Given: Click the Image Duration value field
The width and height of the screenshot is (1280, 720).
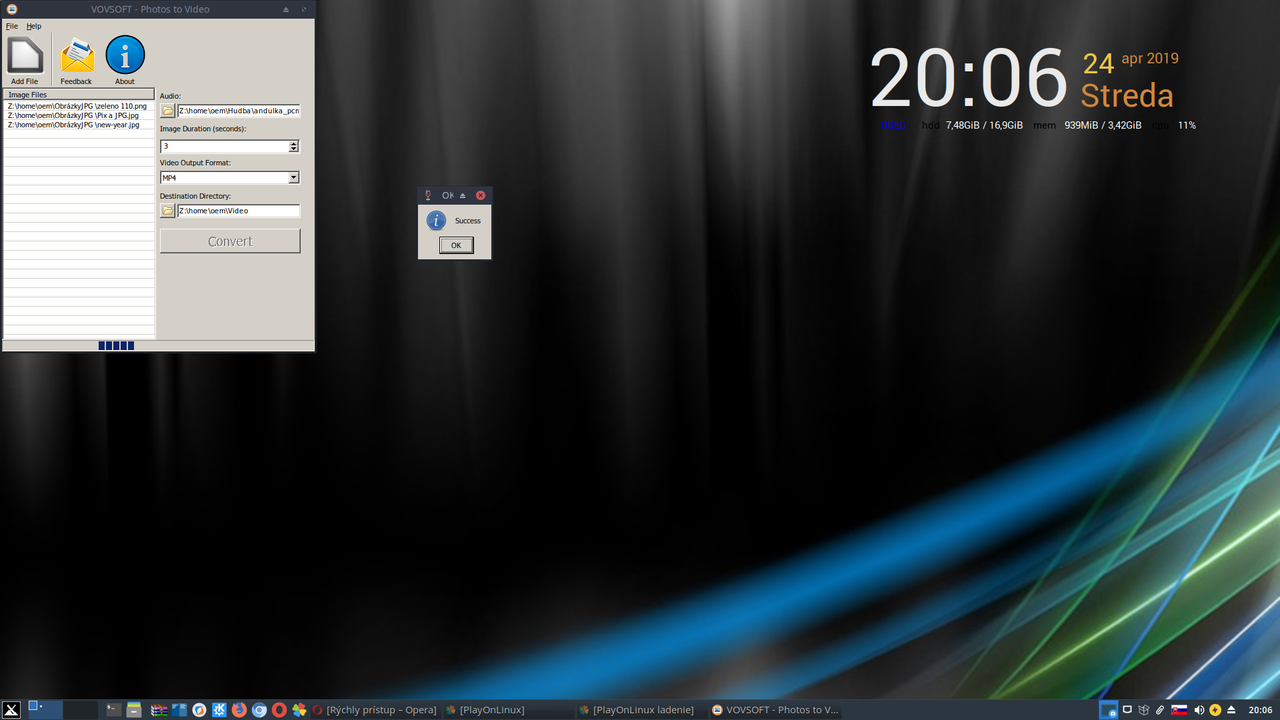Looking at the screenshot, I should [224, 146].
